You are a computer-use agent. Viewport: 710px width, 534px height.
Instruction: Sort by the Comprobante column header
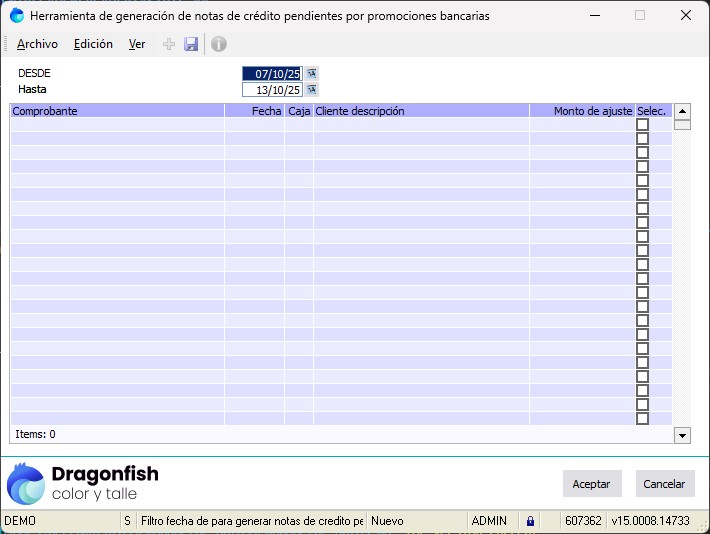[117, 111]
